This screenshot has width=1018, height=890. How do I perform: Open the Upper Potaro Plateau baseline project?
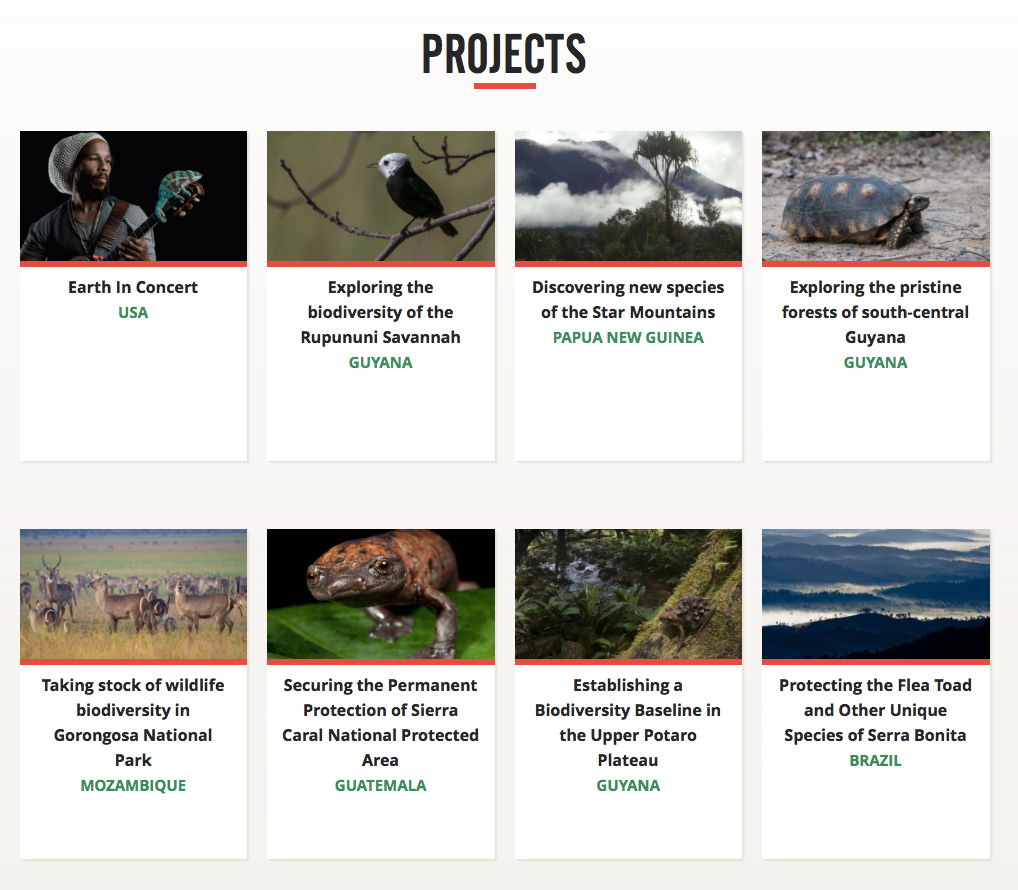[628, 722]
